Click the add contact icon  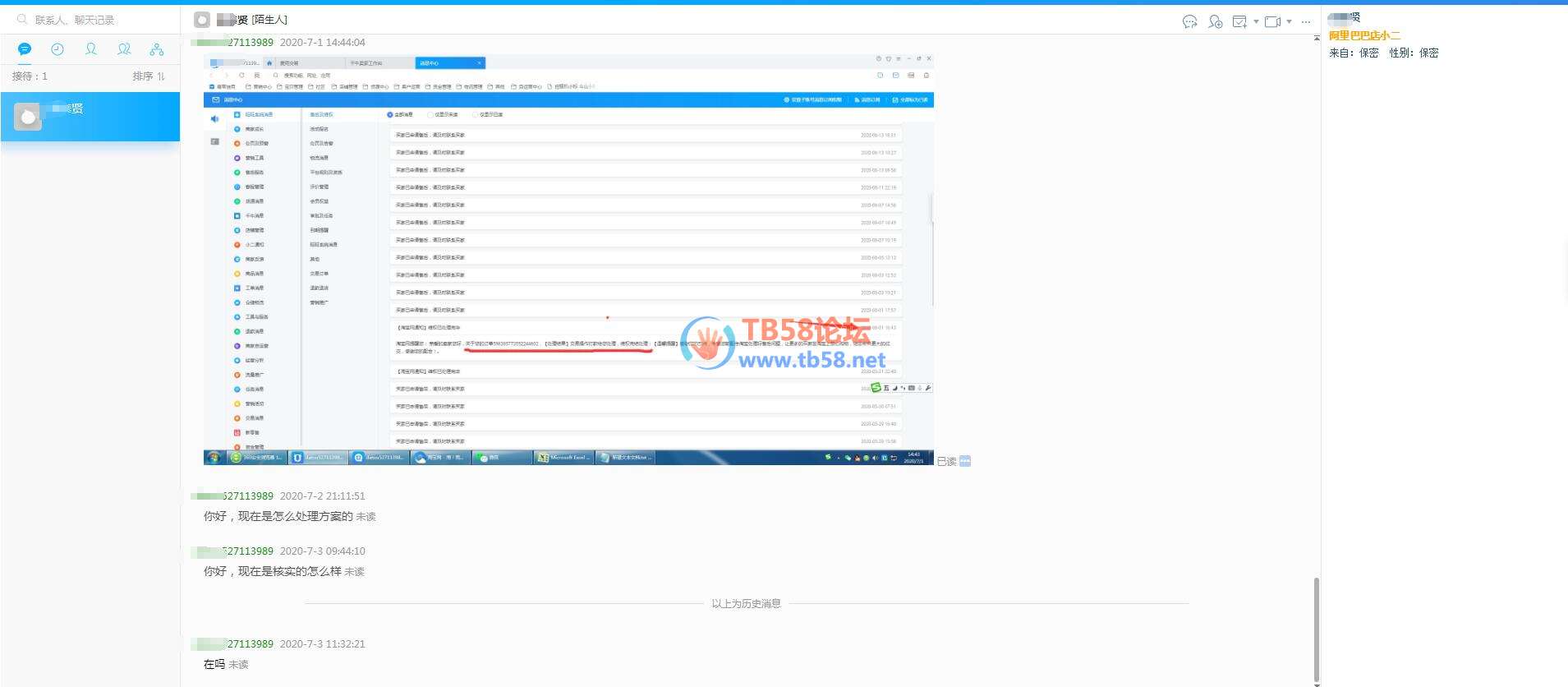pos(1216,22)
